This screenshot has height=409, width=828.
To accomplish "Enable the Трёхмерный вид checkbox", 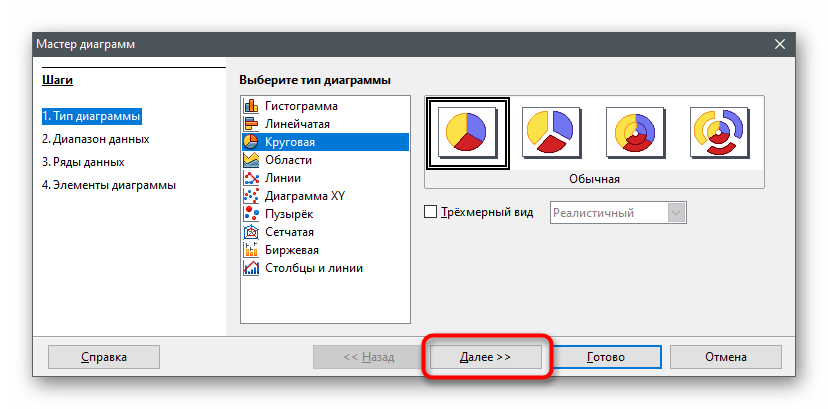I will tap(432, 212).
